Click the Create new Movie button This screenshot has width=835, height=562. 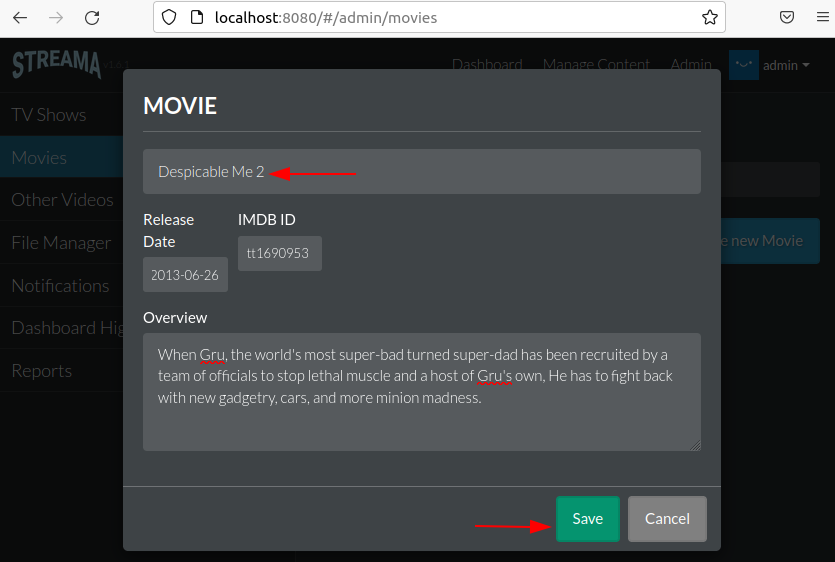pos(770,241)
